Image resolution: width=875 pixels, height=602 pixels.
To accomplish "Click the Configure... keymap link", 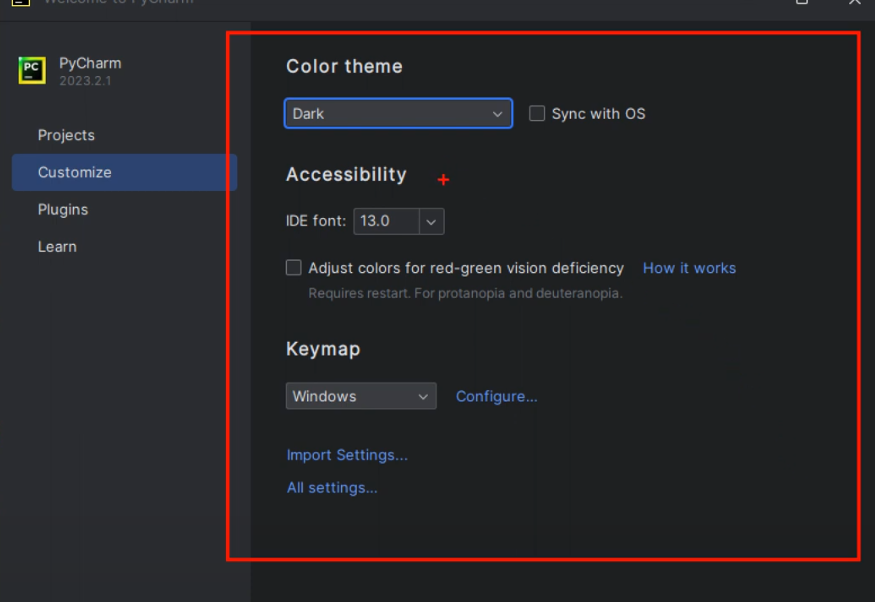I will pyautogui.click(x=497, y=396).
